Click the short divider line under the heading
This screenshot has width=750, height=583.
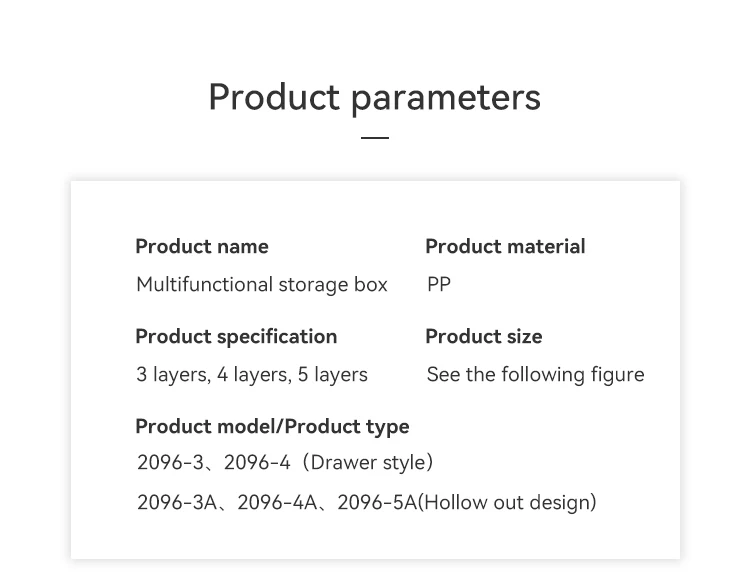[x=375, y=138]
